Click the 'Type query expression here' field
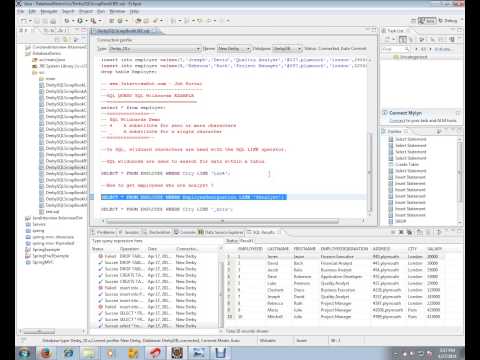 (155, 241)
